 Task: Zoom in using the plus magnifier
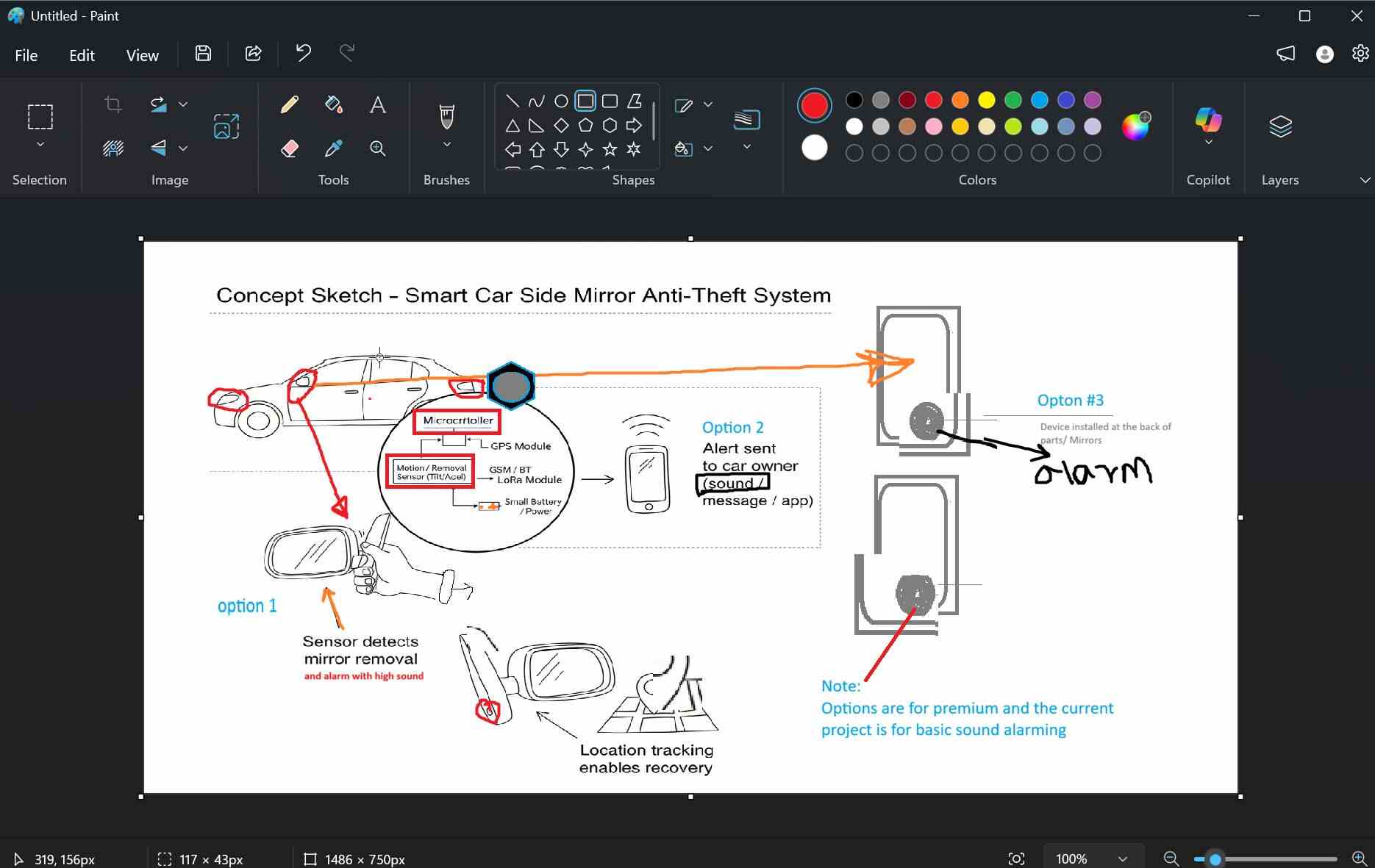tap(1360, 858)
